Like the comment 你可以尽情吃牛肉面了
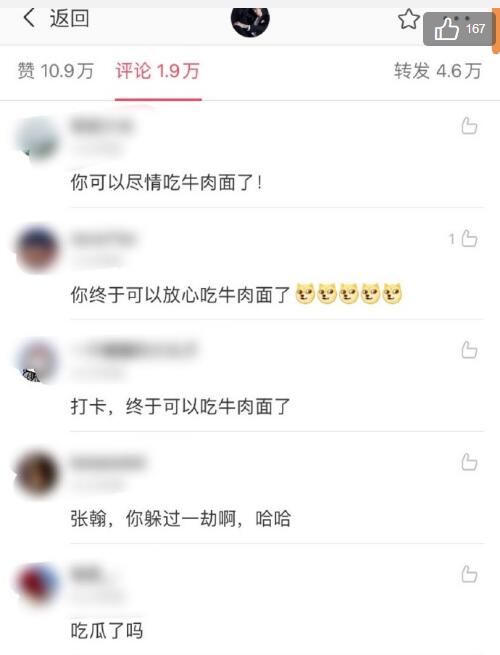The width and height of the screenshot is (500, 655). (x=469, y=126)
